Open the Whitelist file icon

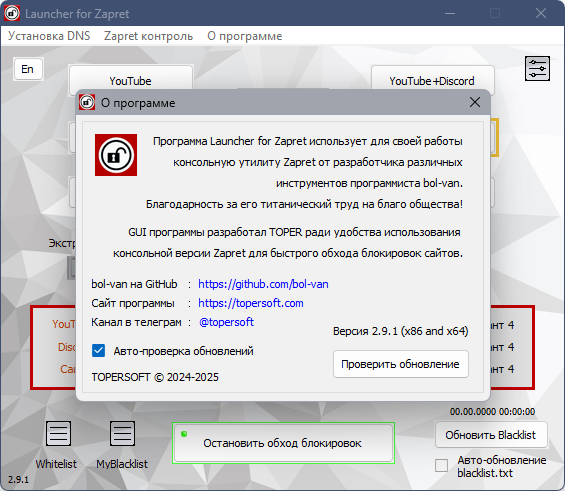58,434
